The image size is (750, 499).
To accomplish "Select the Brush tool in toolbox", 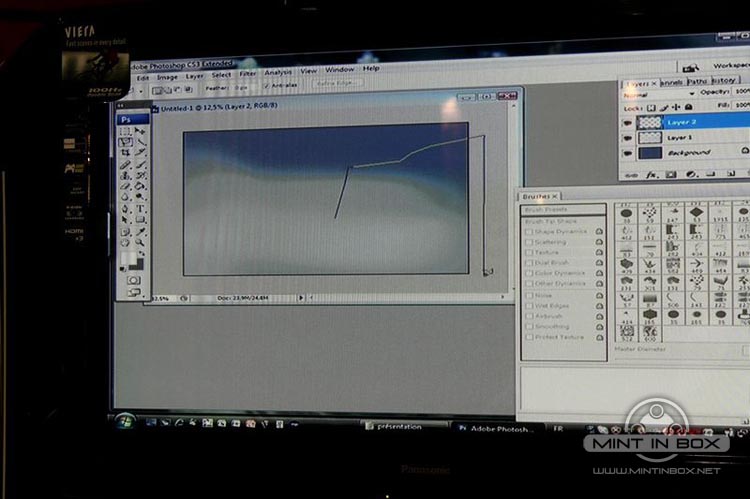I will [x=141, y=165].
